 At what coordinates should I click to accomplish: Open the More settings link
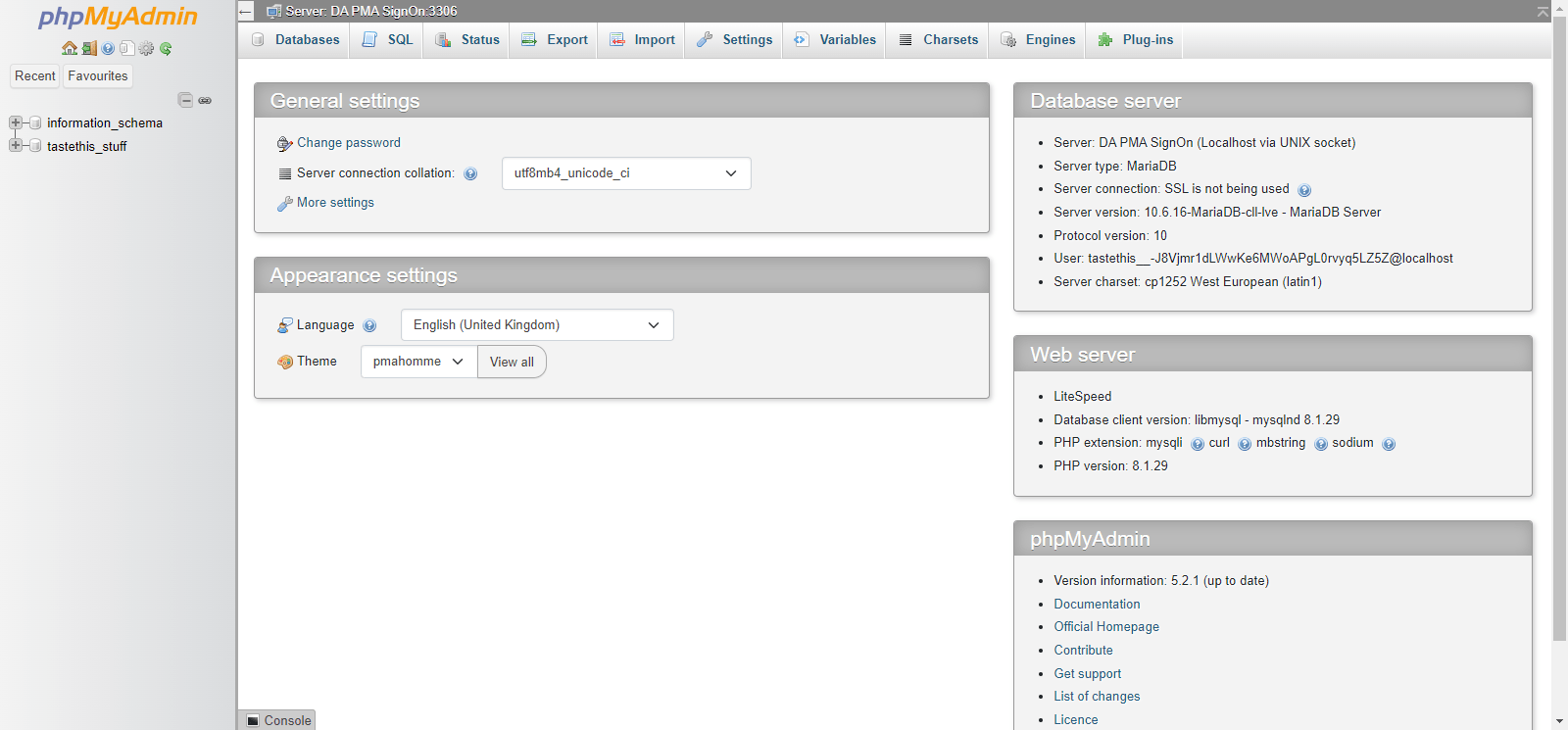(x=335, y=203)
